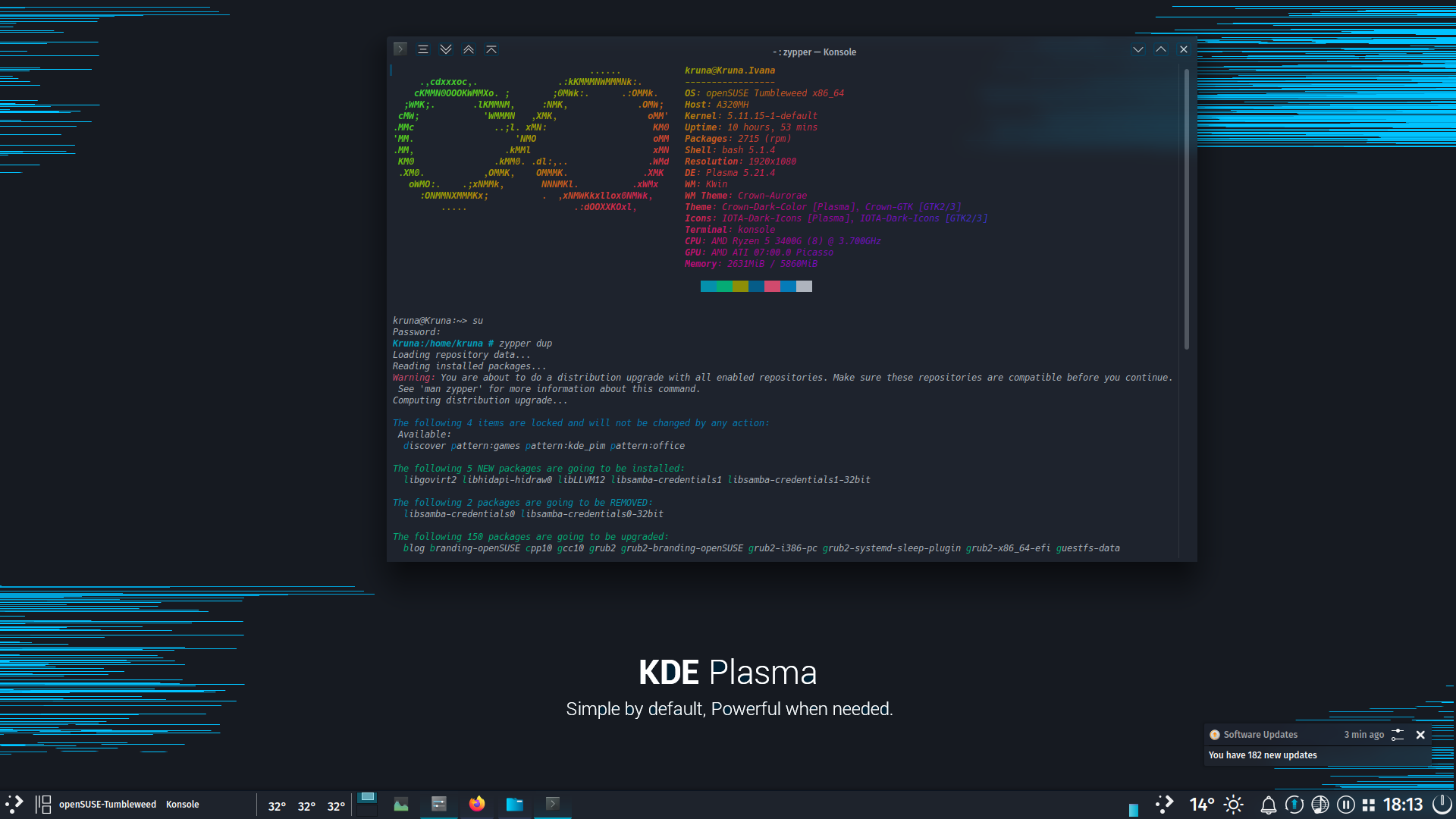Screen dimensions: 1456x819
Task: Click the 'kruna@Kruna.Ivana' neofetch header
Action: (x=730, y=71)
